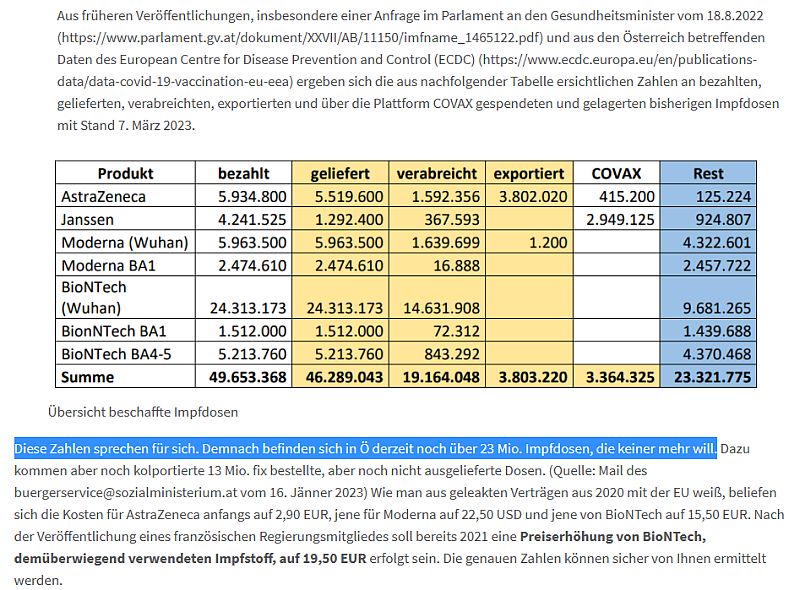800x590 pixels.
Task: Click Moderna BA1 administered value 16.888
Action: click(x=457, y=265)
